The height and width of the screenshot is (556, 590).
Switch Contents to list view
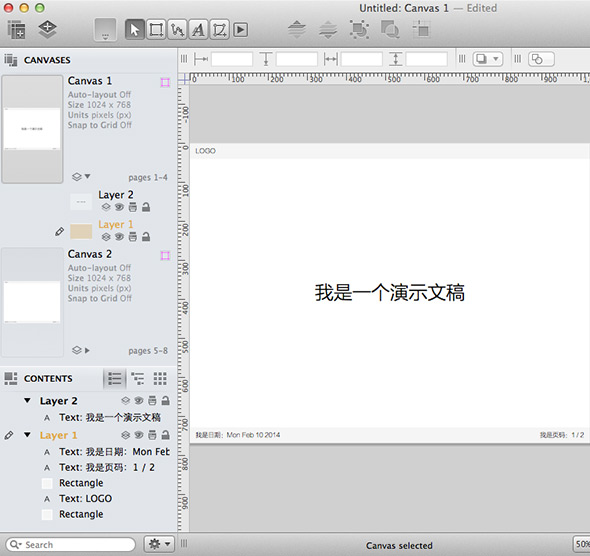[x=114, y=378]
